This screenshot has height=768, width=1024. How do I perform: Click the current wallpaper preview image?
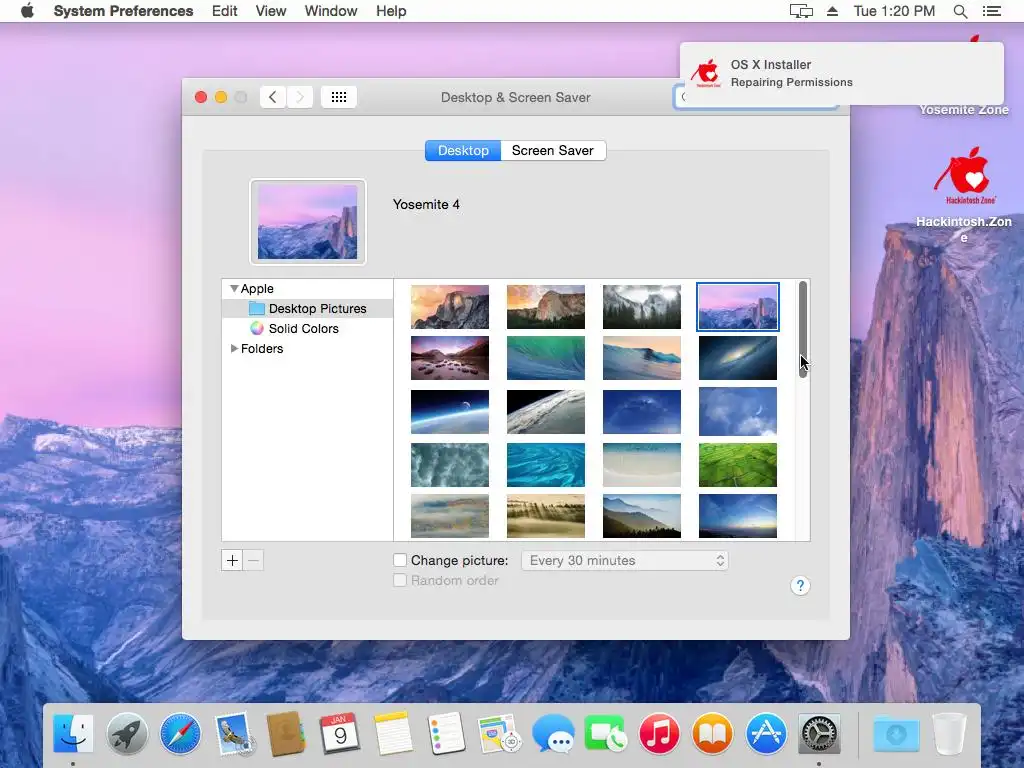[308, 222]
